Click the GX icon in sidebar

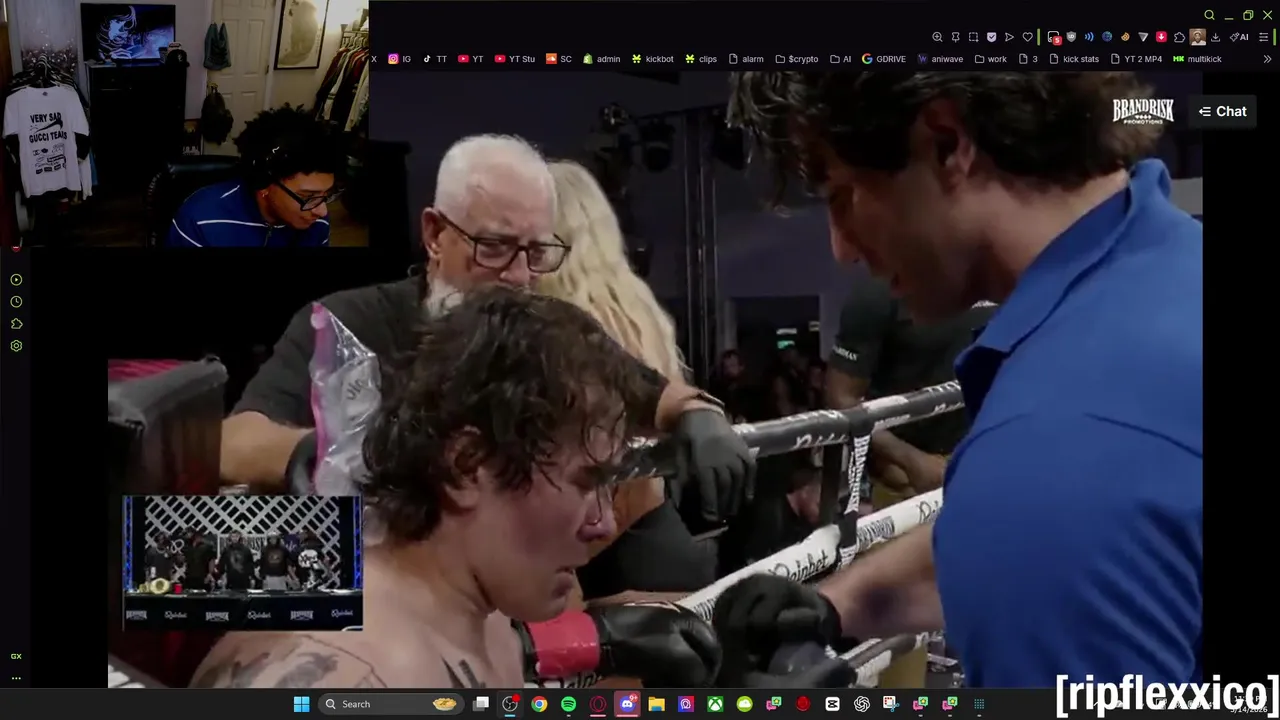coord(16,656)
